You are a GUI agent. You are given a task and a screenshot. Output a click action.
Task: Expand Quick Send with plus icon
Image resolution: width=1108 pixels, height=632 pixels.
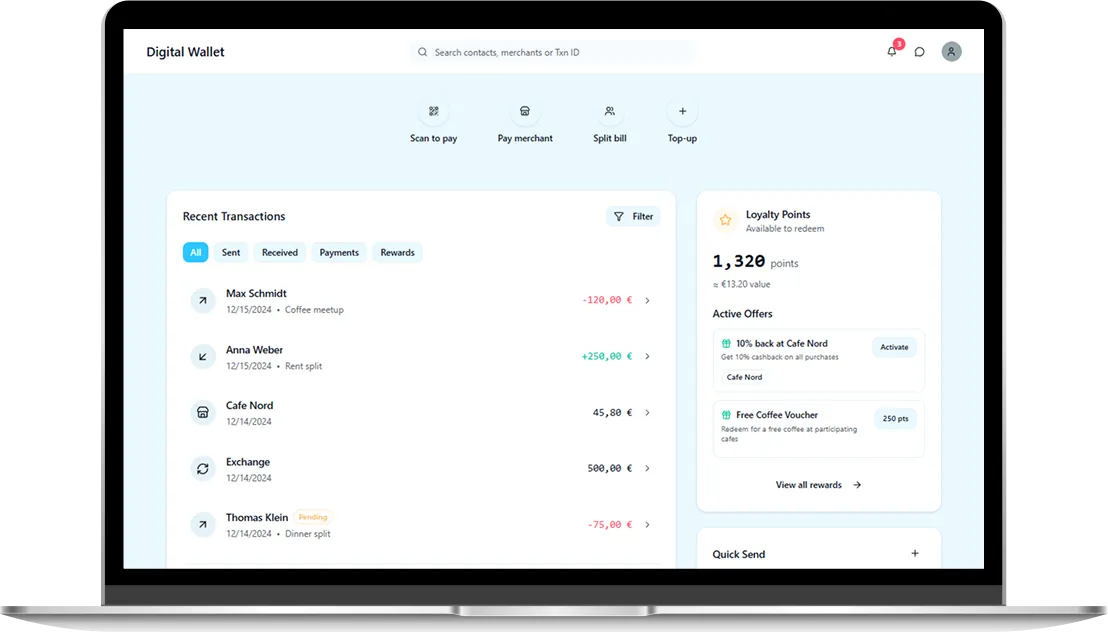(x=914, y=553)
